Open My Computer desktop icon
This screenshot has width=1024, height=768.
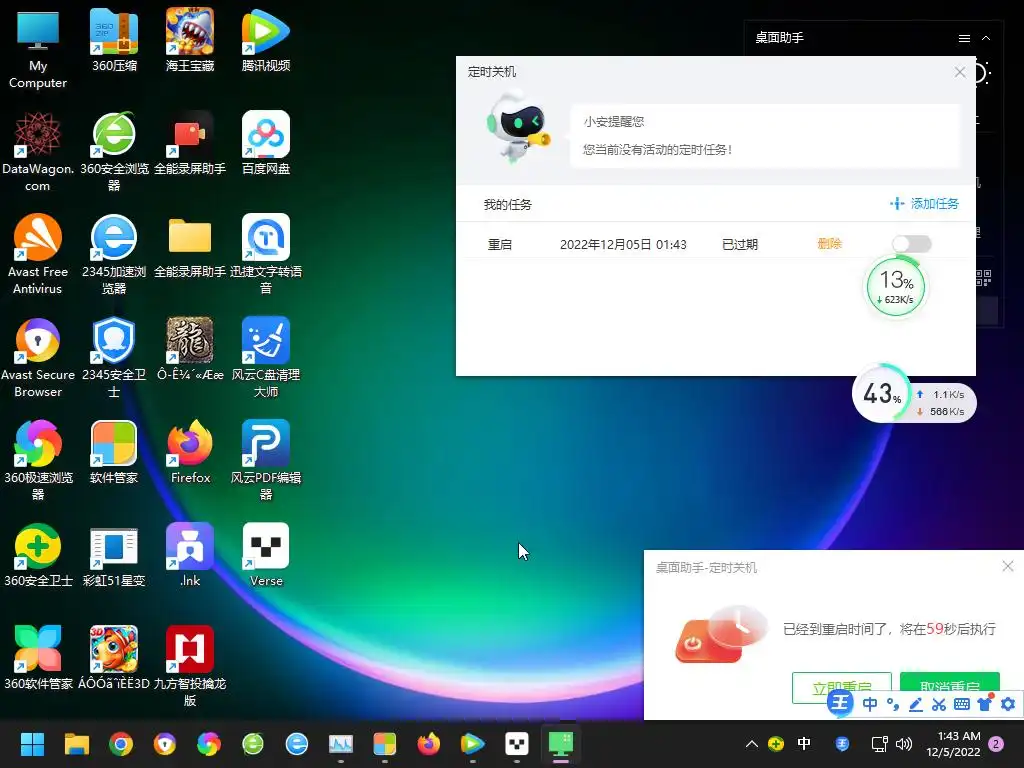click(38, 50)
